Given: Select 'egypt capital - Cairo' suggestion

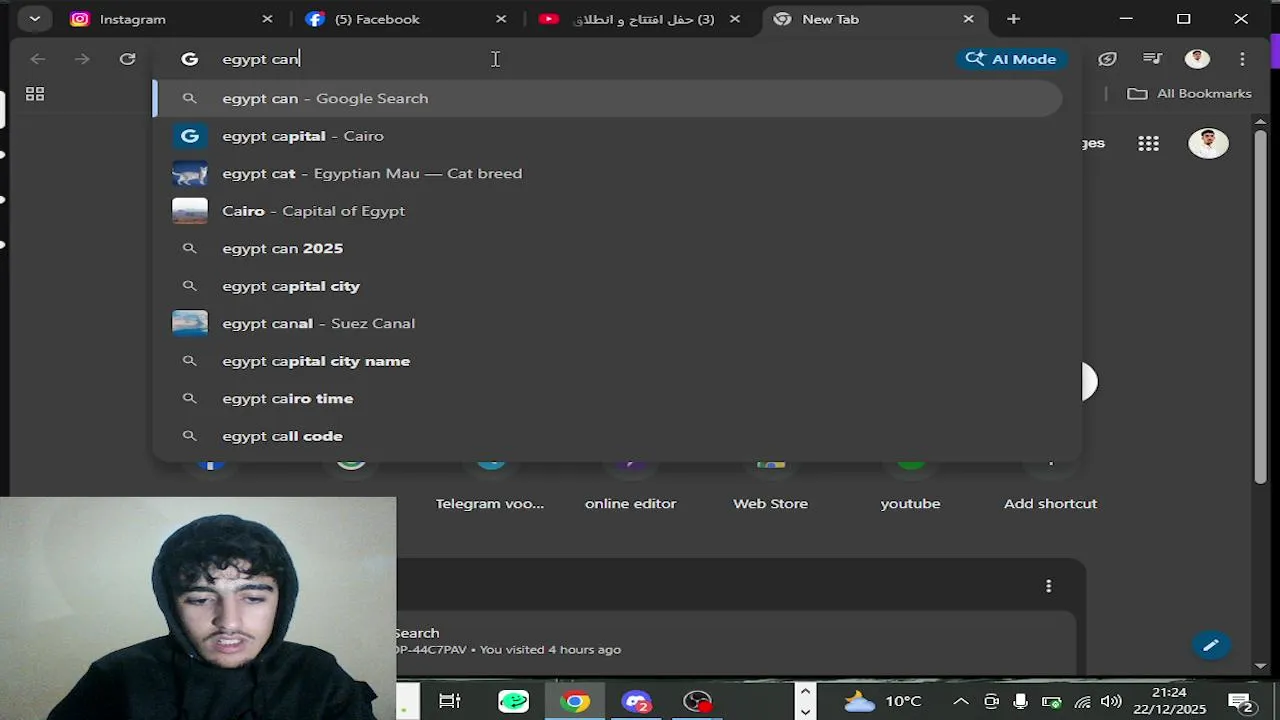Looking at the screenshot, I should [x=607, y=136].
